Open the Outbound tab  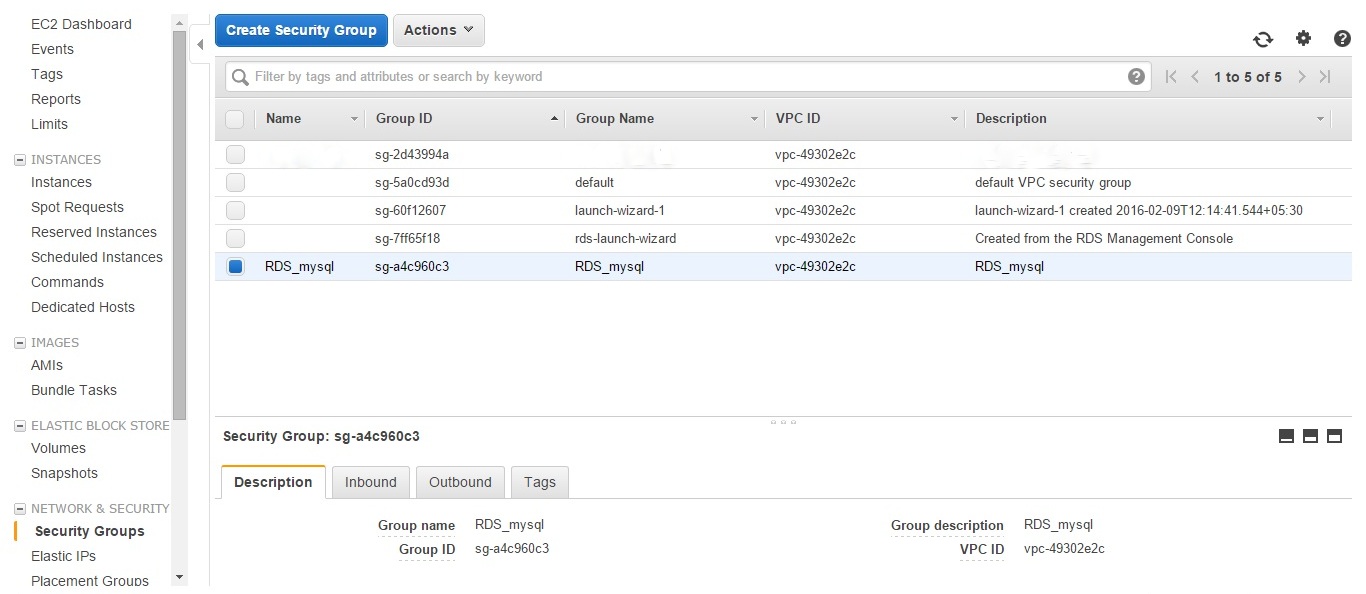coord(460,482)
